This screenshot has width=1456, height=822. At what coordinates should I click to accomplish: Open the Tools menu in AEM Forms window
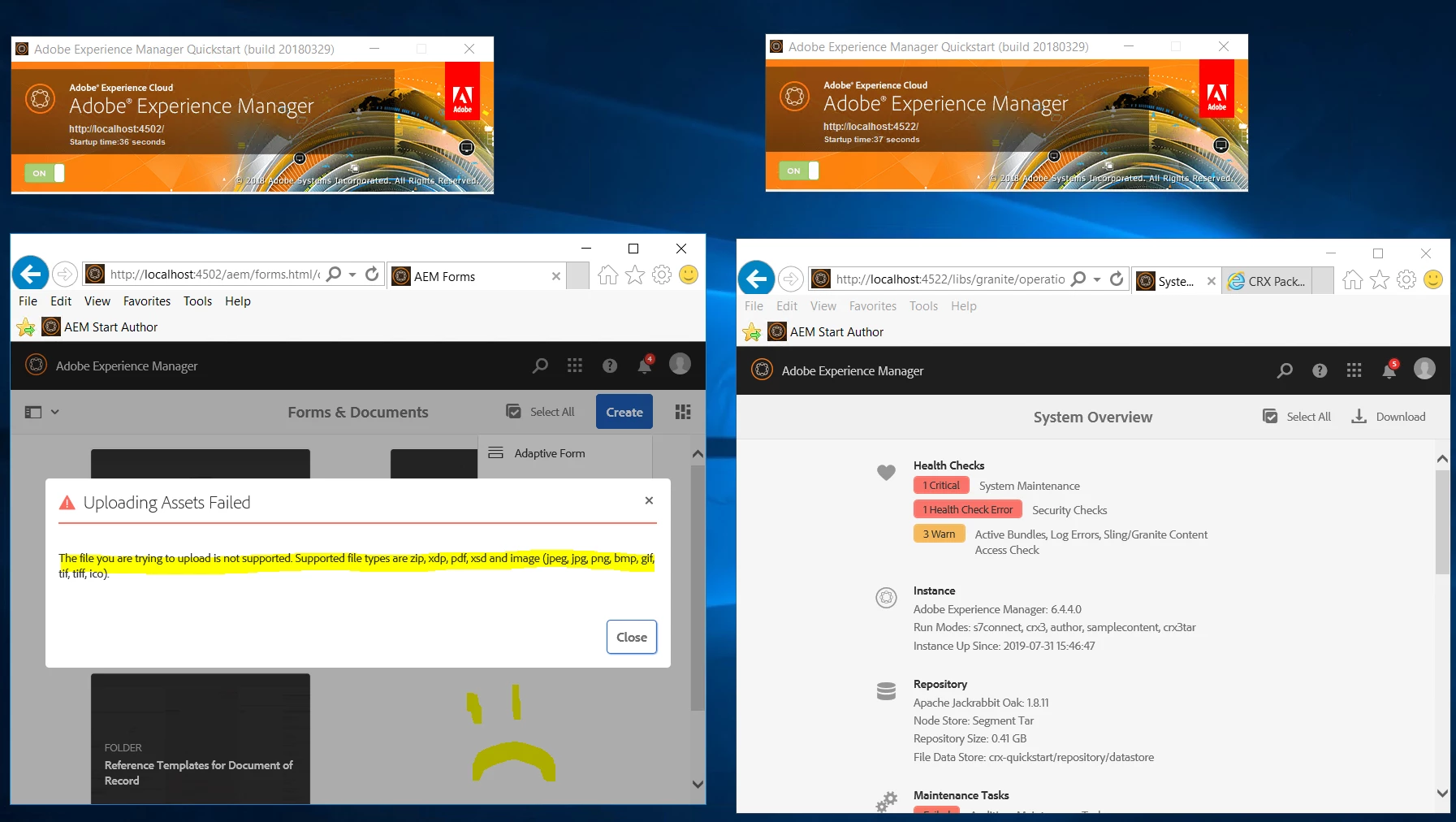click(x=197, y=301)
